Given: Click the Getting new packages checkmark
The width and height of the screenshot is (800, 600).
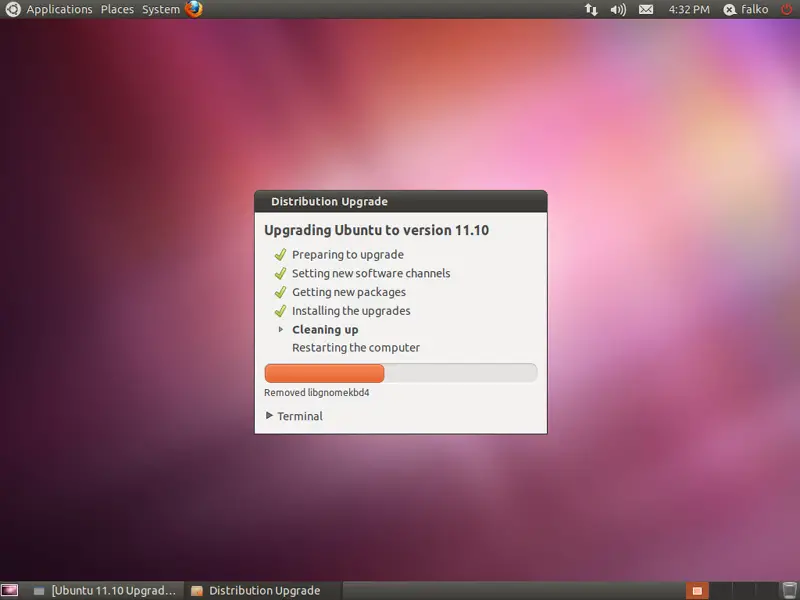Looking at the screenshot, I should [280, 292].
